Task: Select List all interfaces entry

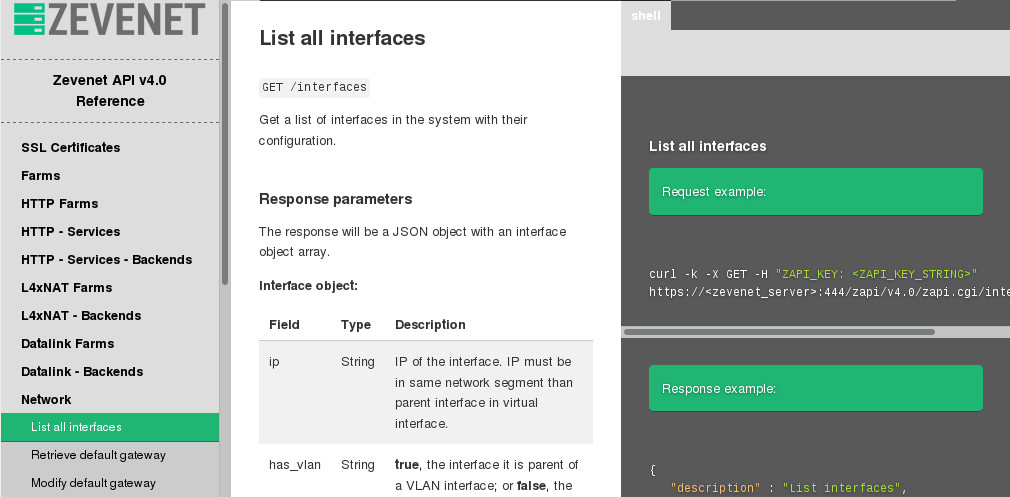Action: (x=110, y=427)
